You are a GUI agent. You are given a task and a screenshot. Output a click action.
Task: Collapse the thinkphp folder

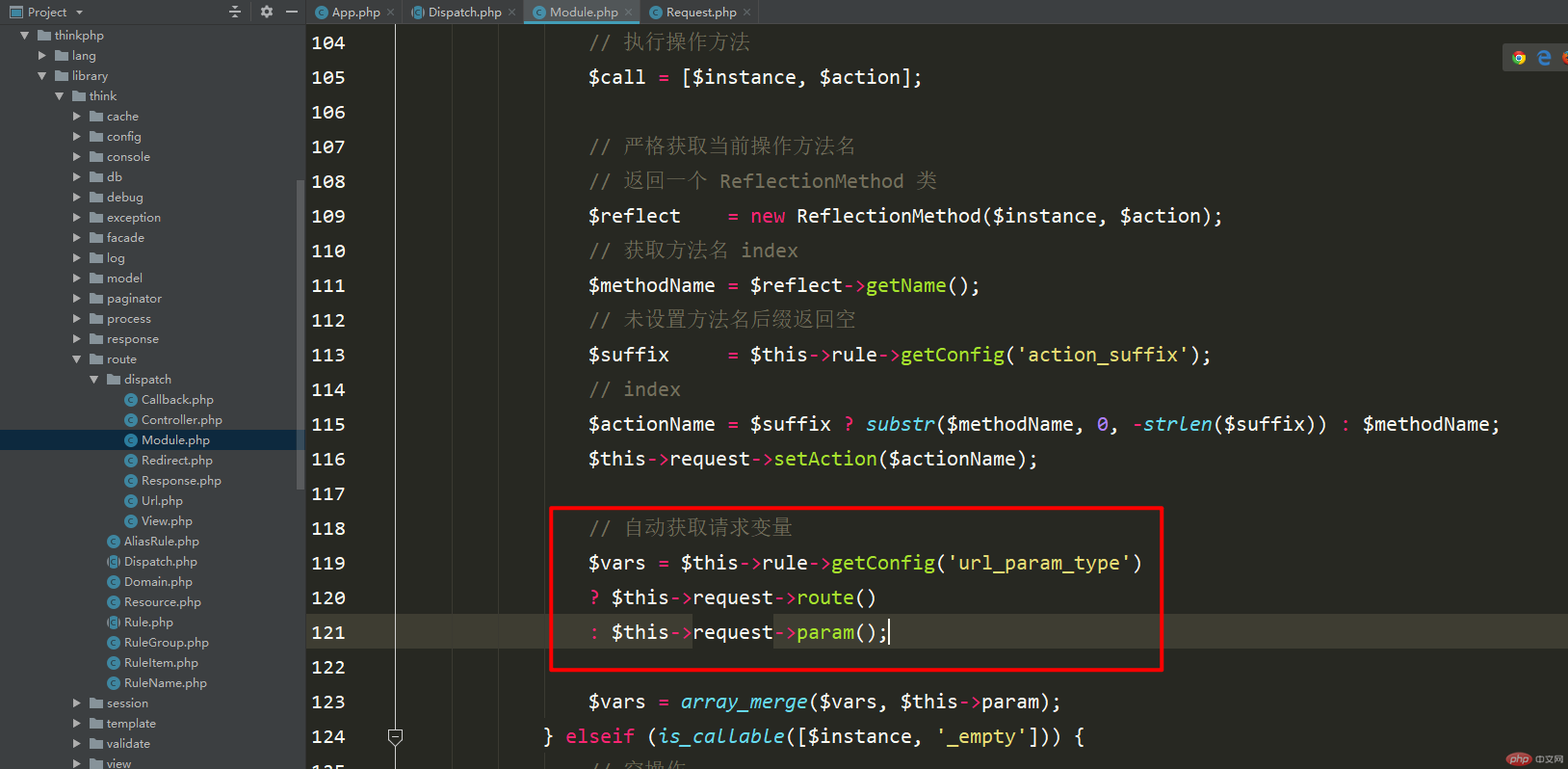(x=24, y=36)
